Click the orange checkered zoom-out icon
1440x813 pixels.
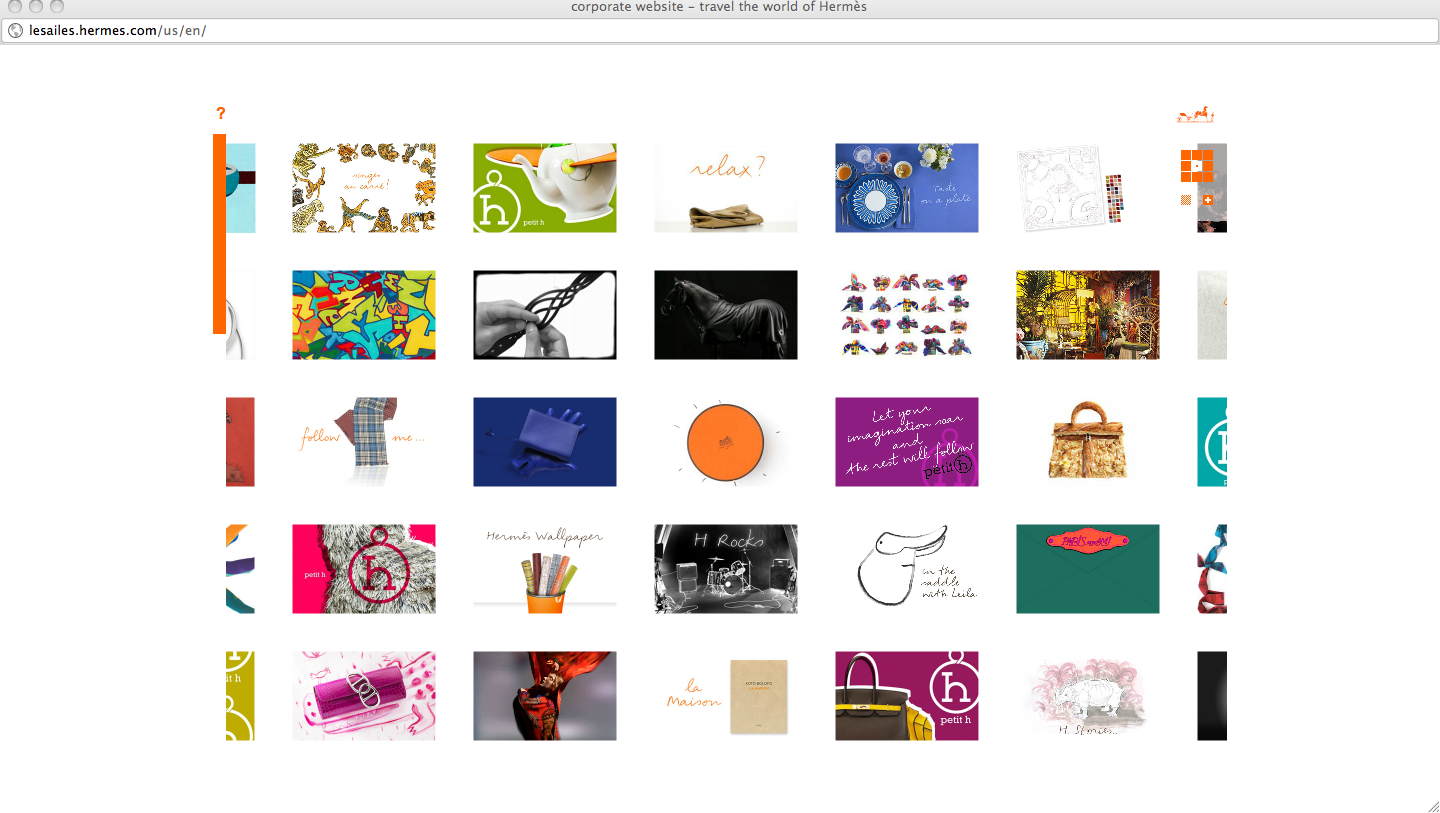coord(1186,200)
